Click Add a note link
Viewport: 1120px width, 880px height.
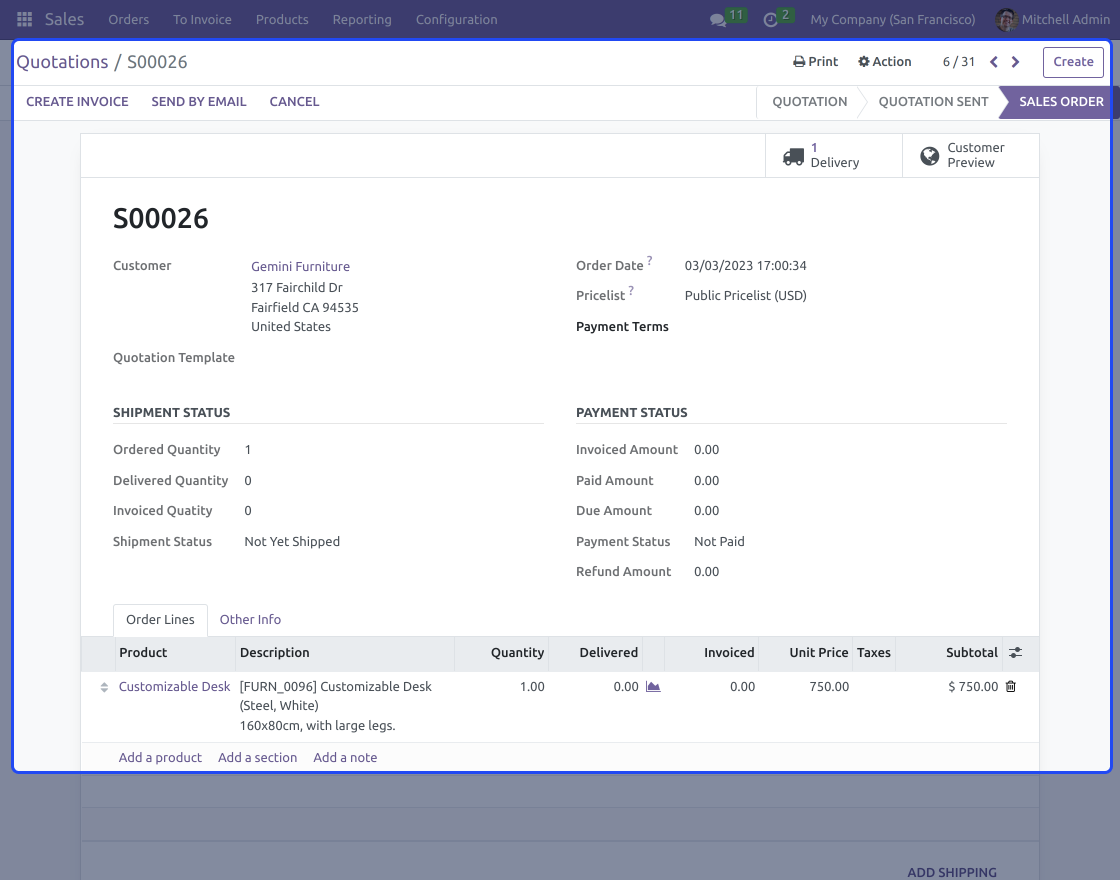345,757
